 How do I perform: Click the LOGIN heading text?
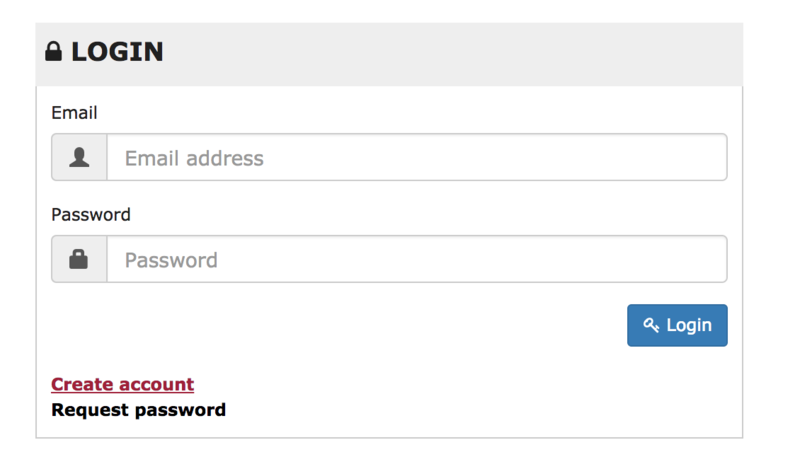coord(117,52)
